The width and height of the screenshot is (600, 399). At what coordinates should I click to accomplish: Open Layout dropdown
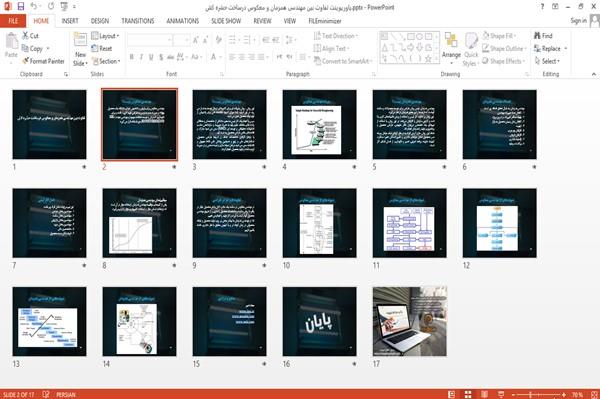coord(105,36)
